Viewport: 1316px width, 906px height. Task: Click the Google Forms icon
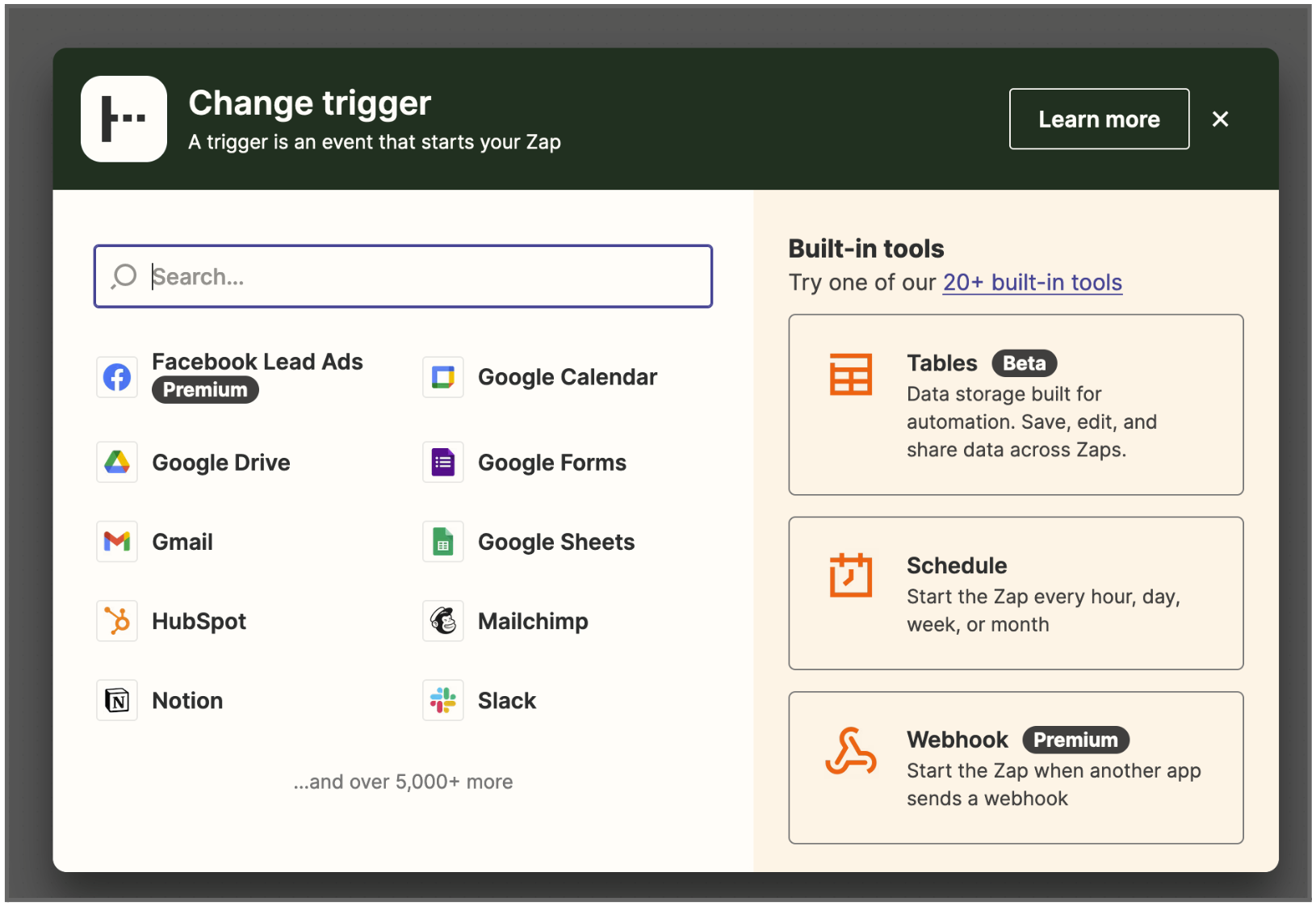[x=443, y=462]
